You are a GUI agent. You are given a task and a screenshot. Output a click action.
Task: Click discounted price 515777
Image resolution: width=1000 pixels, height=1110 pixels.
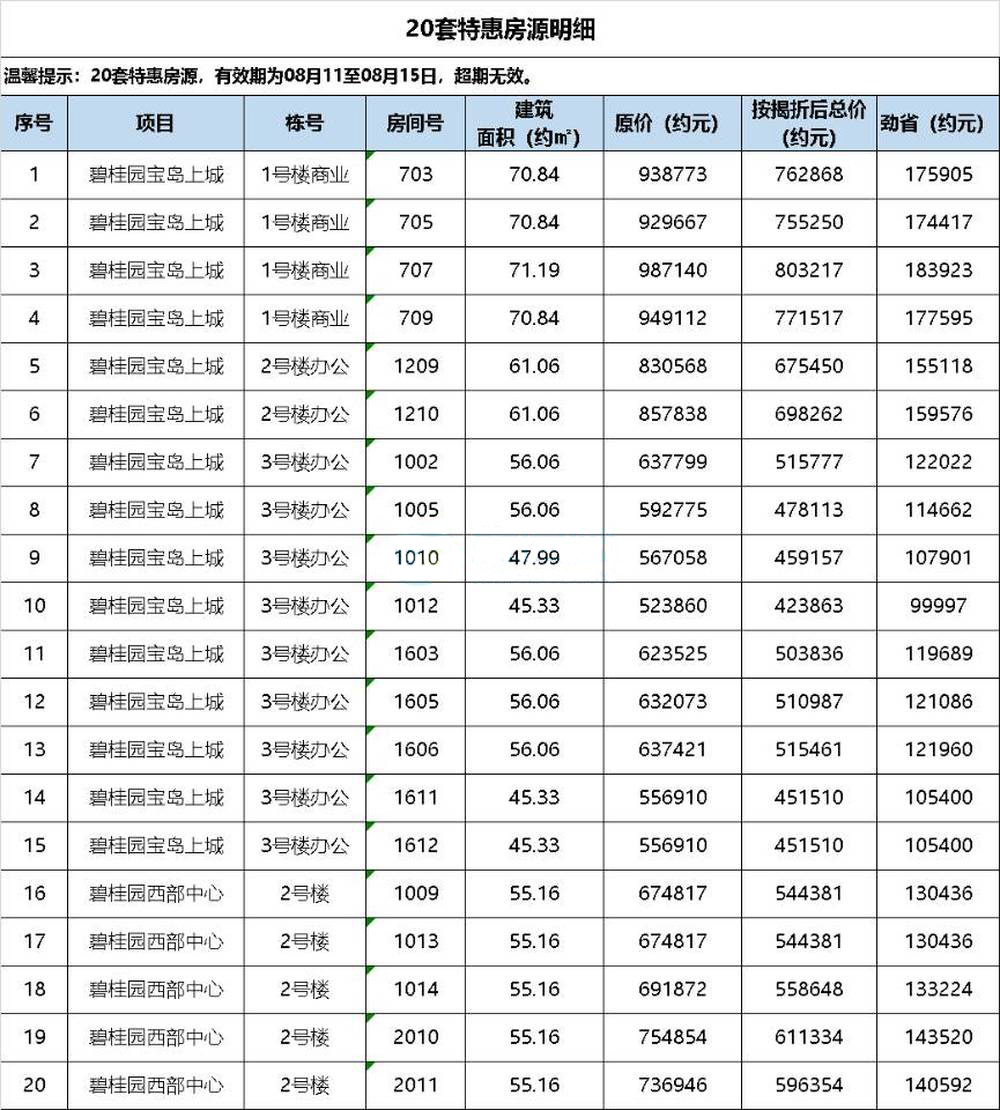[x=809, y=462]
